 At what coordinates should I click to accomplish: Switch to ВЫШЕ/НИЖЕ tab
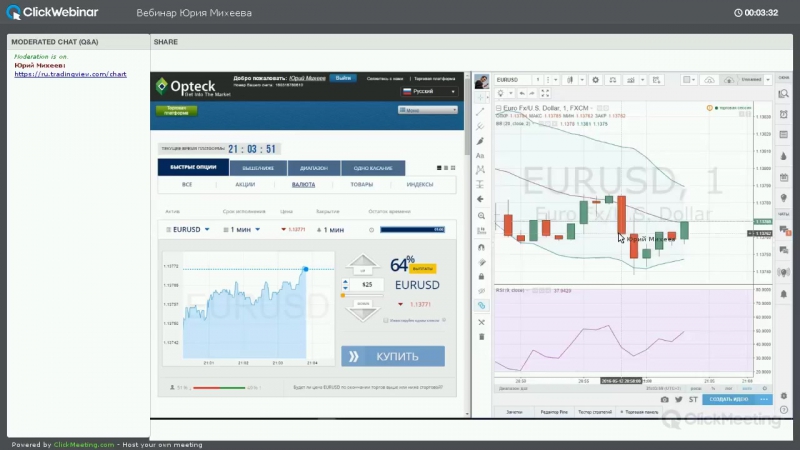258,168
